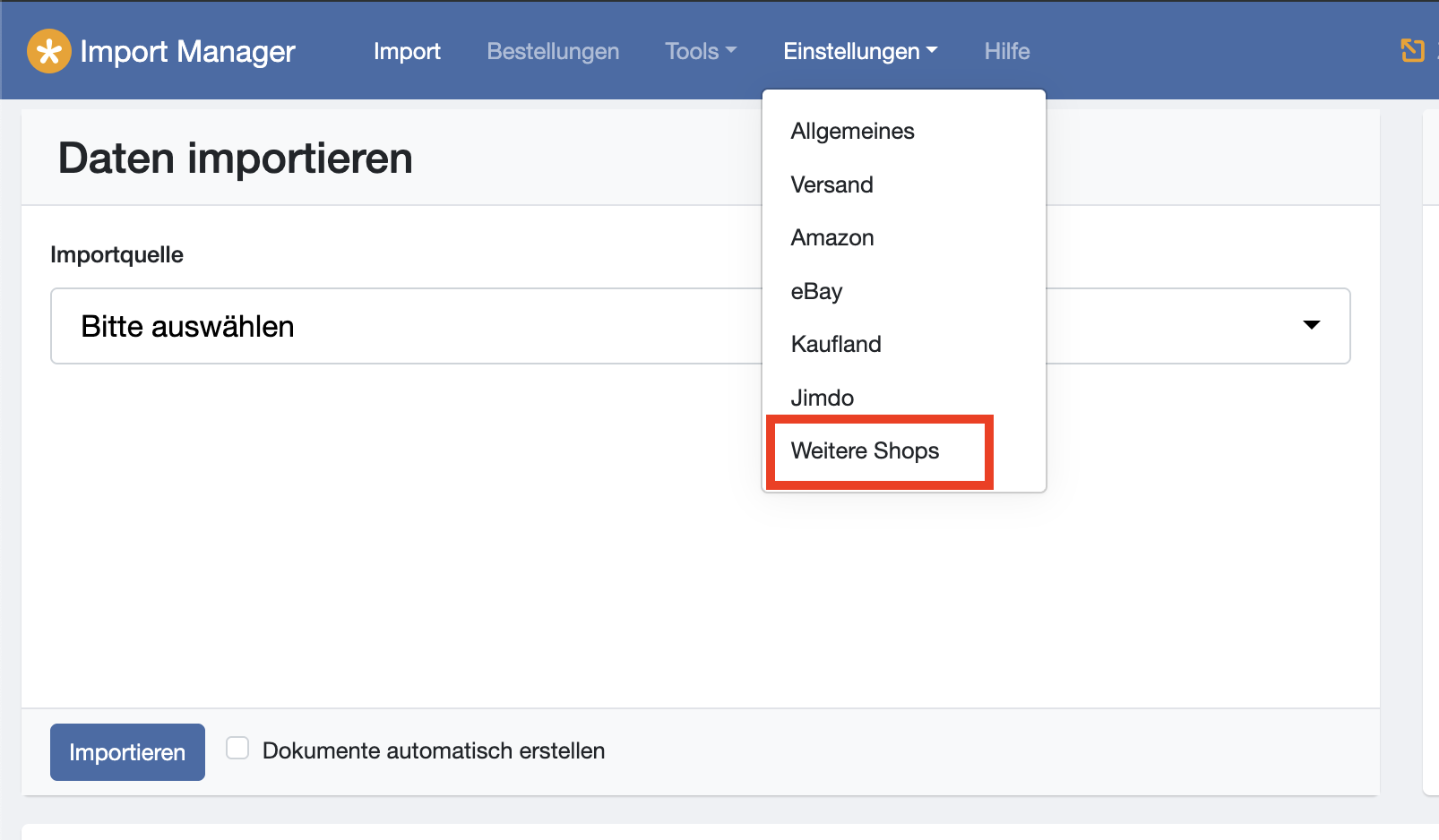Click the highlighted Weitere Shops entry

(x=865, y=451)
